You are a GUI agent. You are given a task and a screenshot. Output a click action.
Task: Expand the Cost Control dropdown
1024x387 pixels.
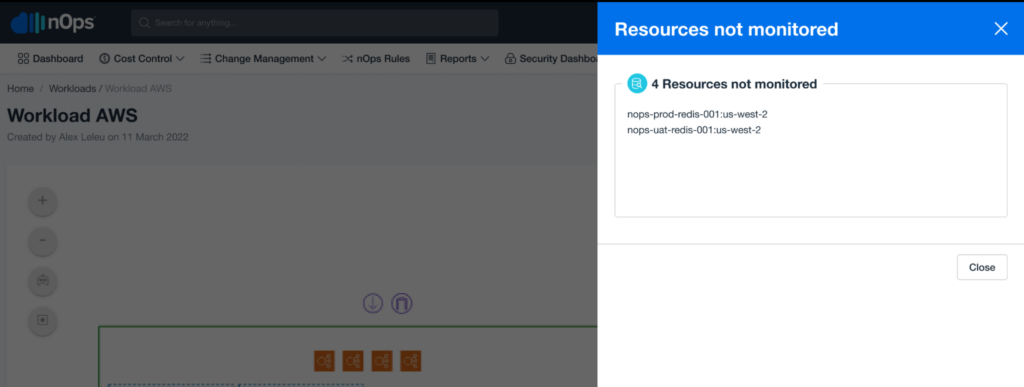[x=142, y=59]
